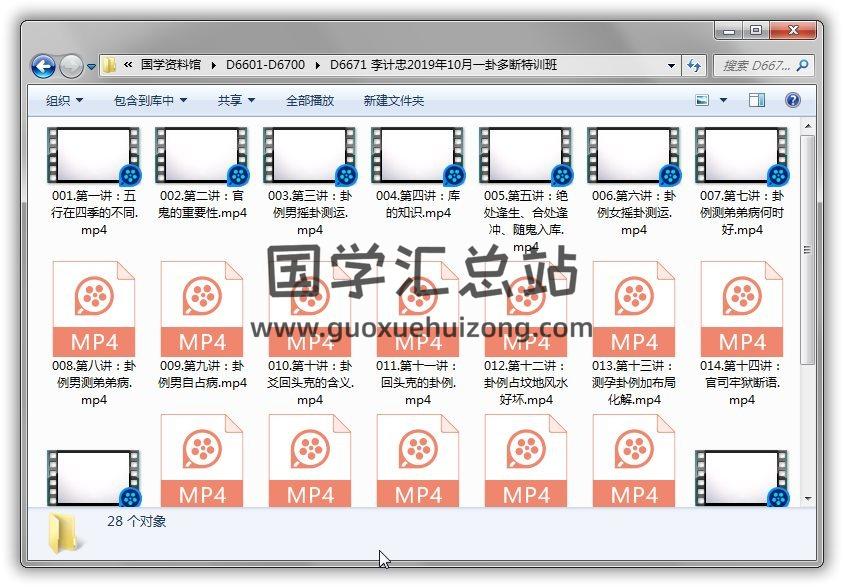Expand the « breadcrumb overflow chevron
This screenshot has width=844, height=588.
pyautogui.click(x=128, y=65)
